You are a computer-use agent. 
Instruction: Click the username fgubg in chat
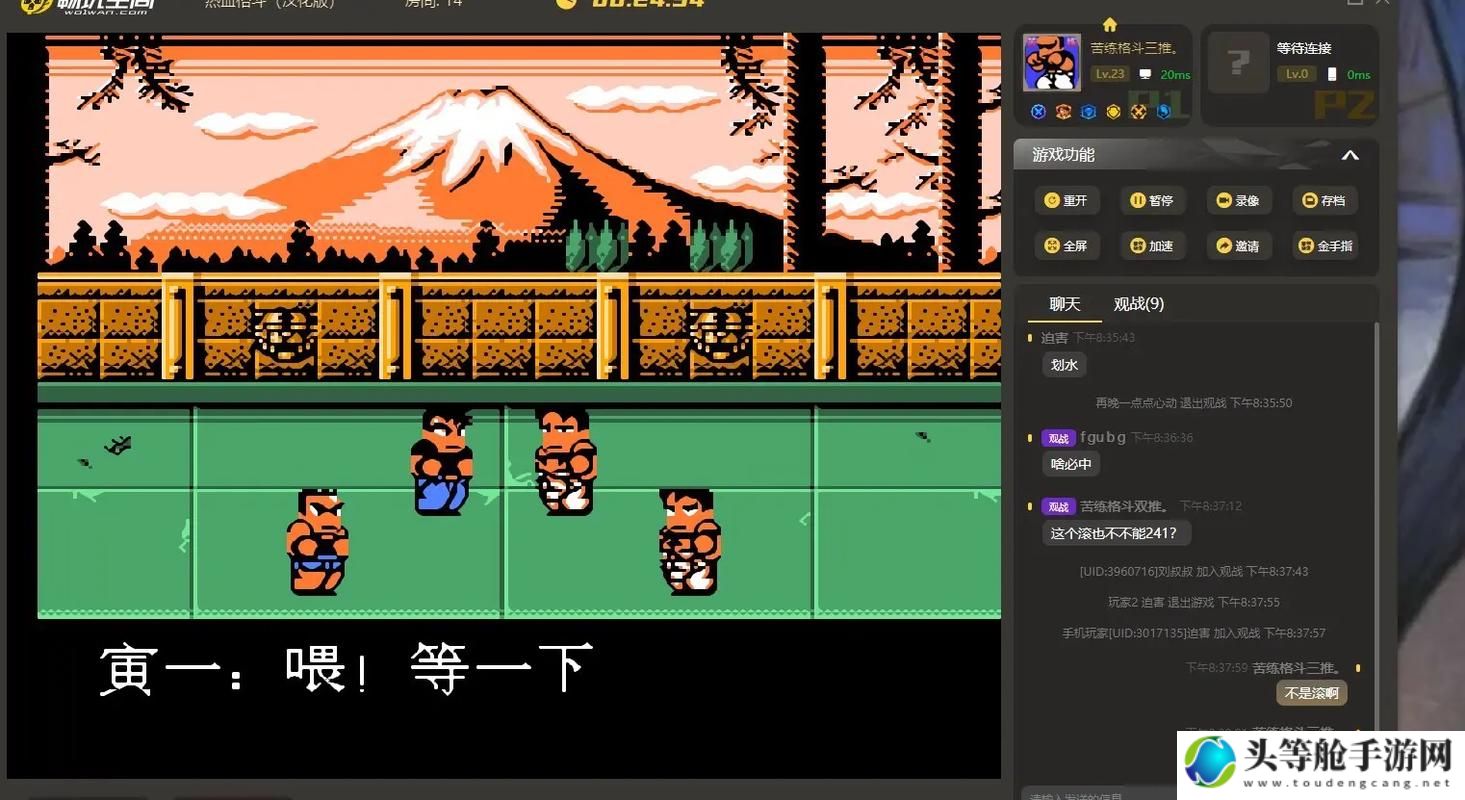coord(1102,438)
